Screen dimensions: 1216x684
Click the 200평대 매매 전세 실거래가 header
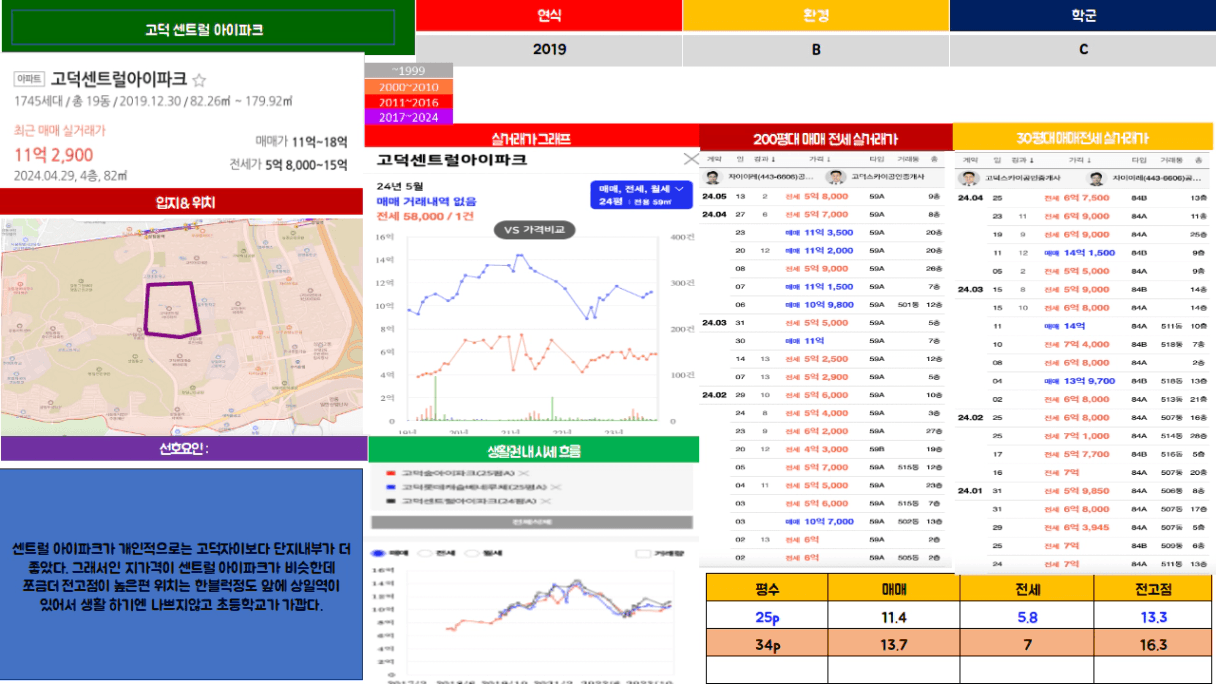(x=825, y=139)
